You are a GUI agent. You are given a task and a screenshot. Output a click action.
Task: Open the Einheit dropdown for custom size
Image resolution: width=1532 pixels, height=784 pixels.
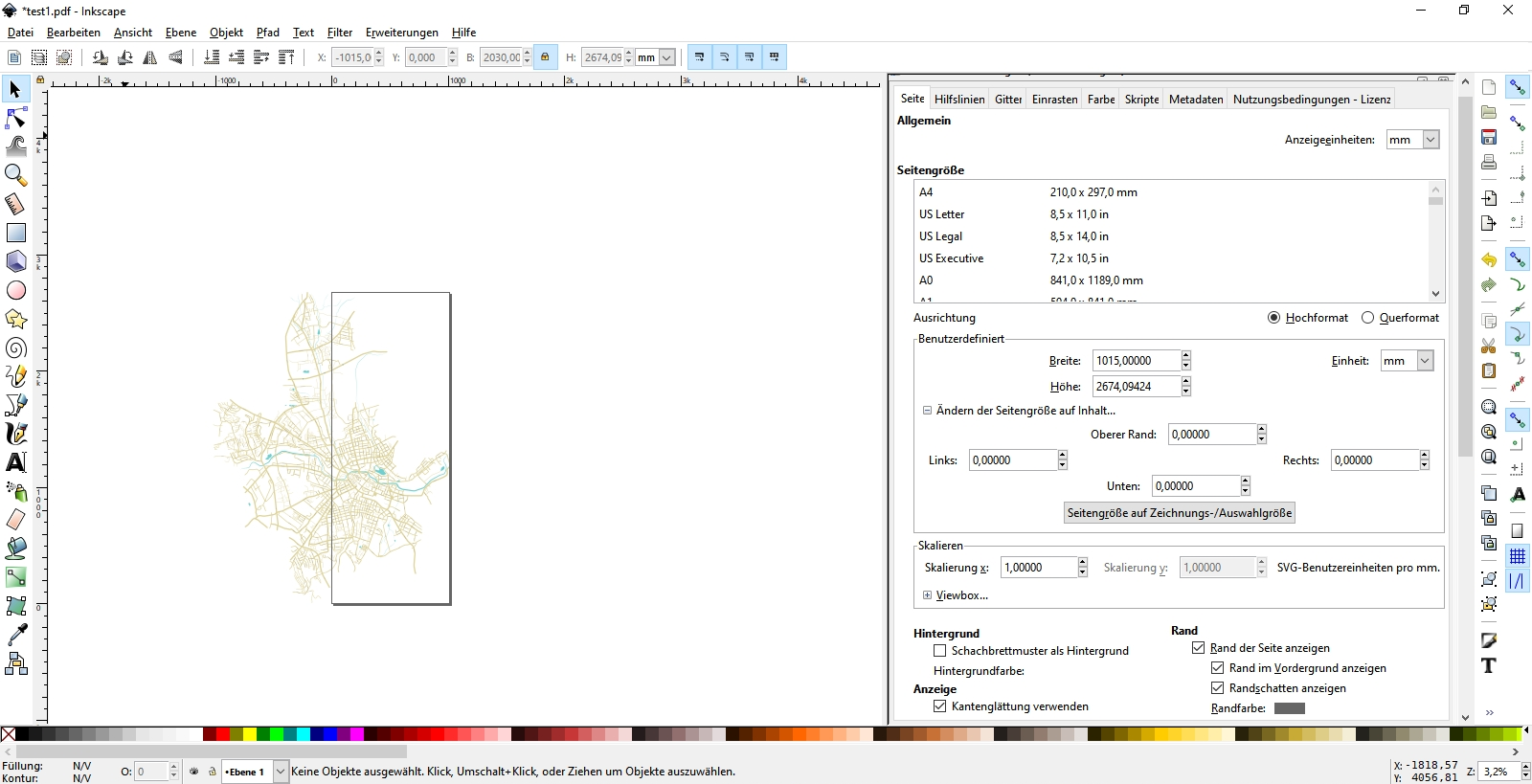coord(1407,361)
